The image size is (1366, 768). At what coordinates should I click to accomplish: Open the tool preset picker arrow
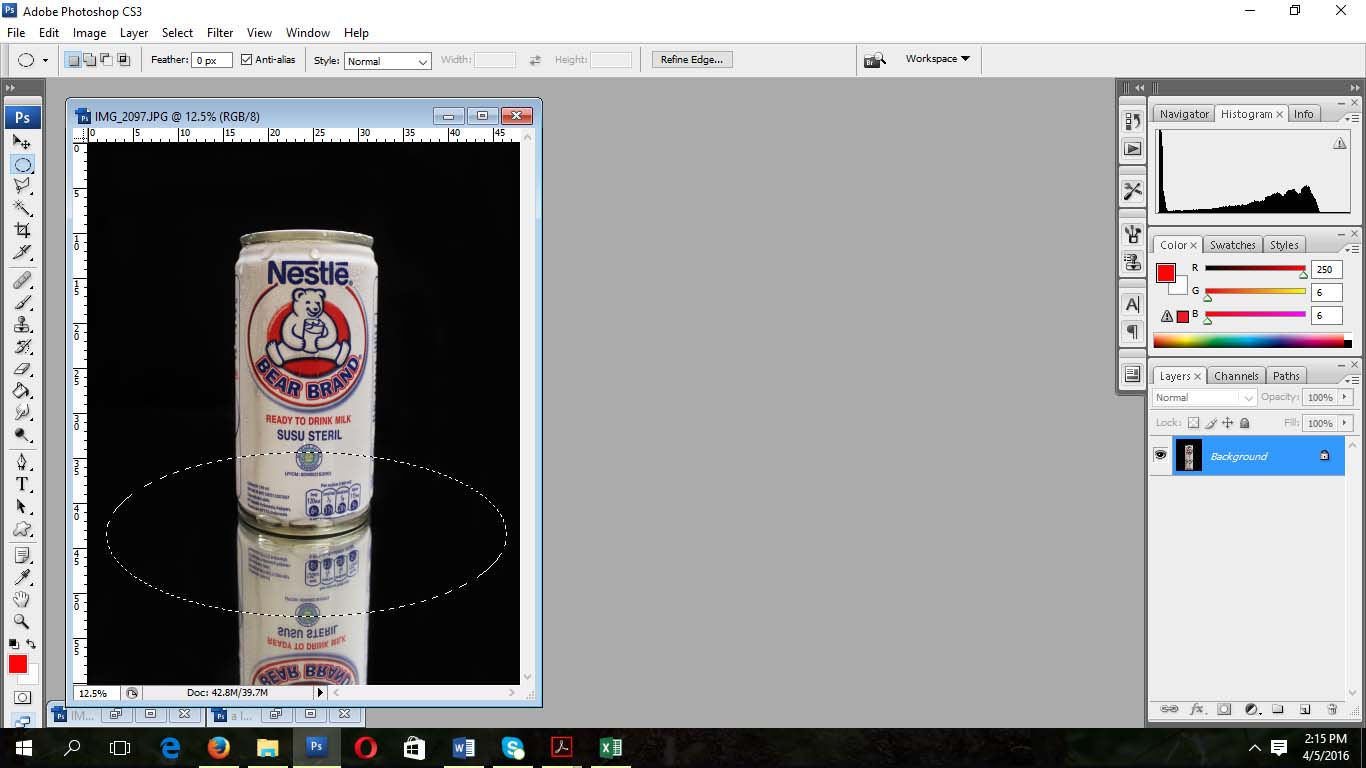pyautogui.click(x=45, y=61)
